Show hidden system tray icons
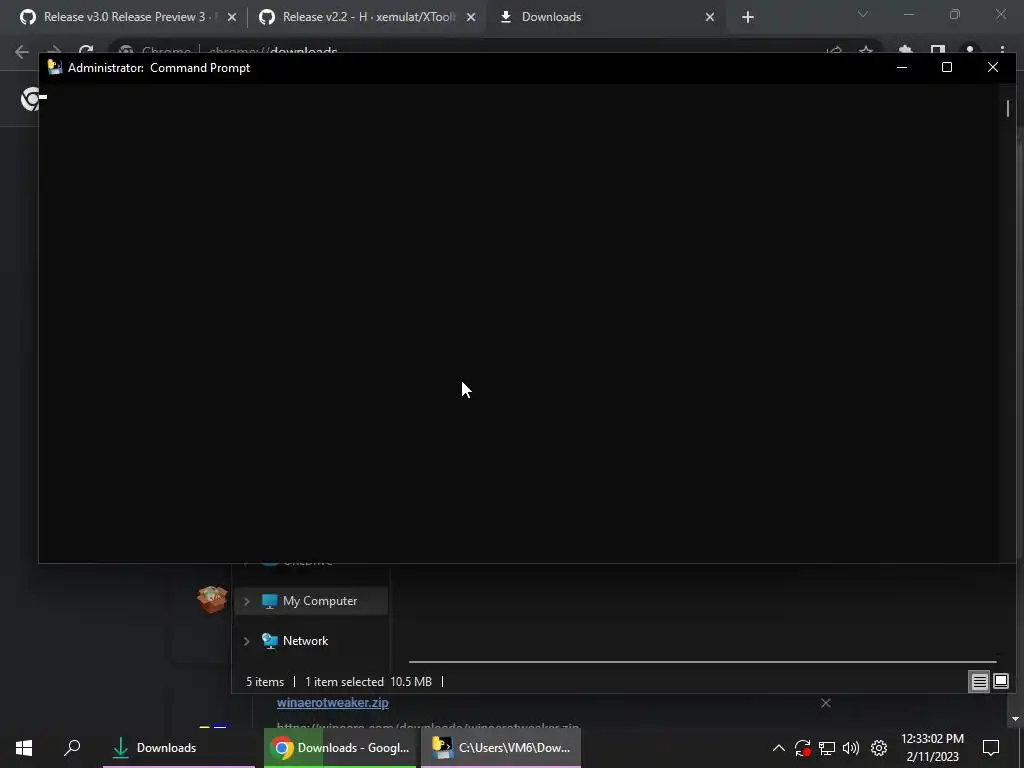Screen dimensions: 1024x768 pos(779,748)
